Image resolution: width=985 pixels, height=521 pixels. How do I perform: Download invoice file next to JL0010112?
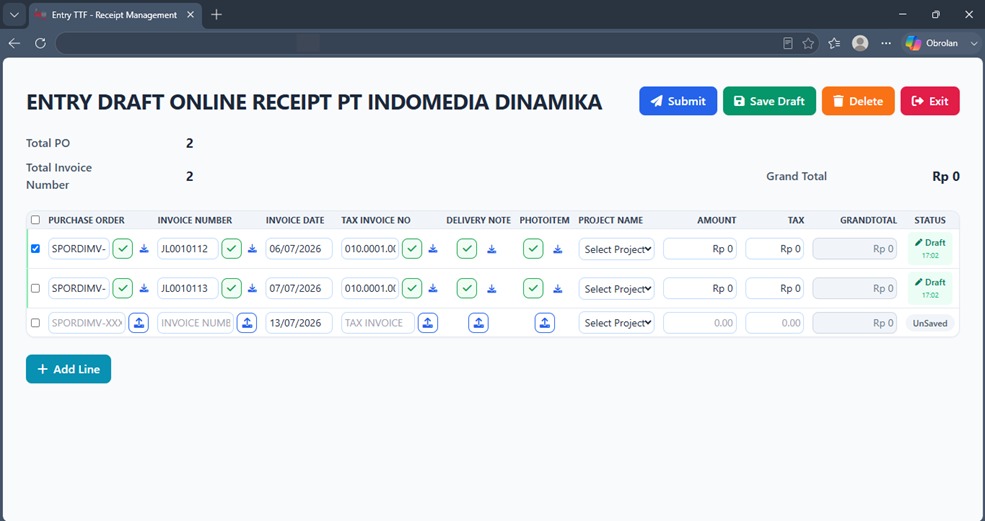252,249
